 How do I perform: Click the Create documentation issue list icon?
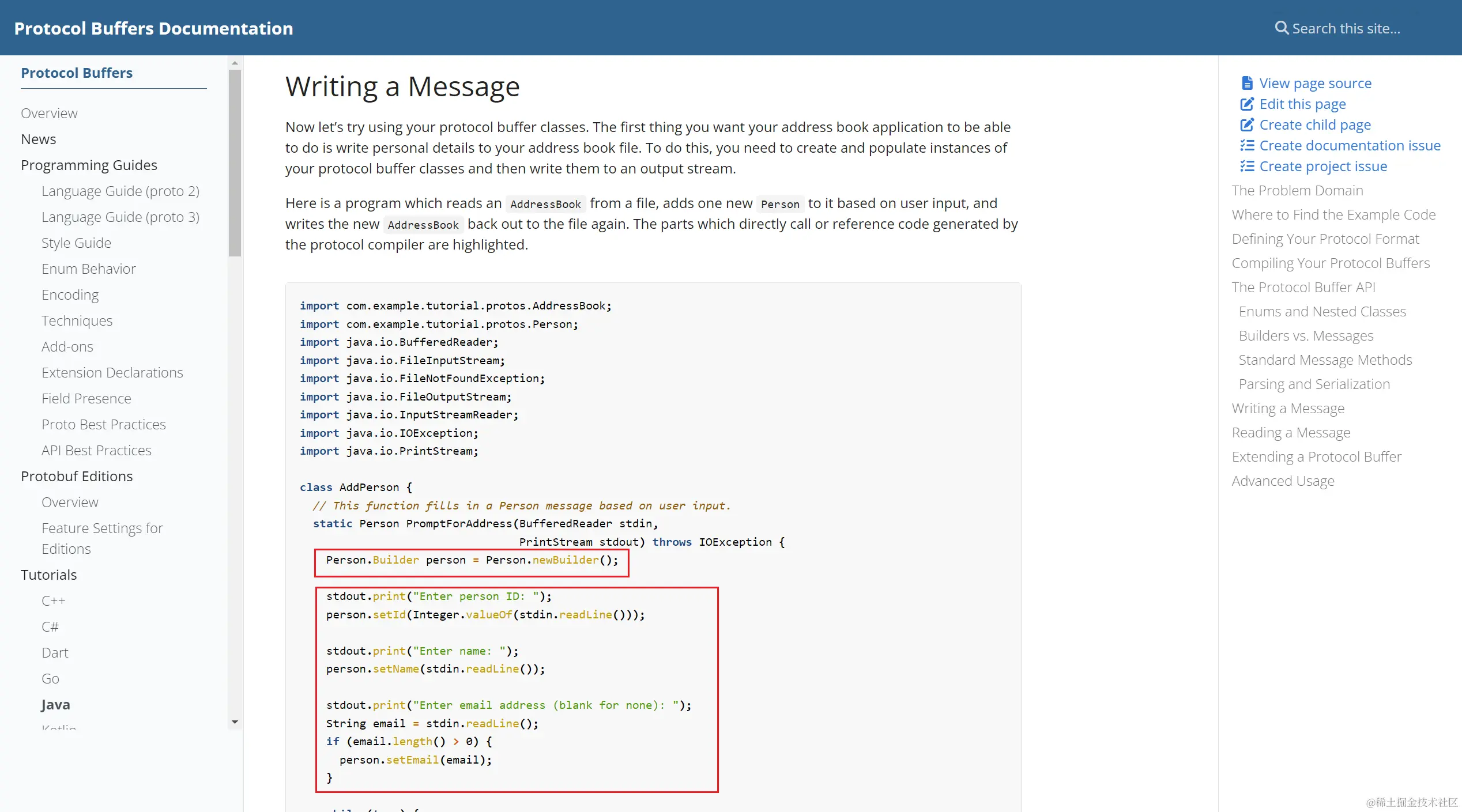click(x=1247, y=146)
